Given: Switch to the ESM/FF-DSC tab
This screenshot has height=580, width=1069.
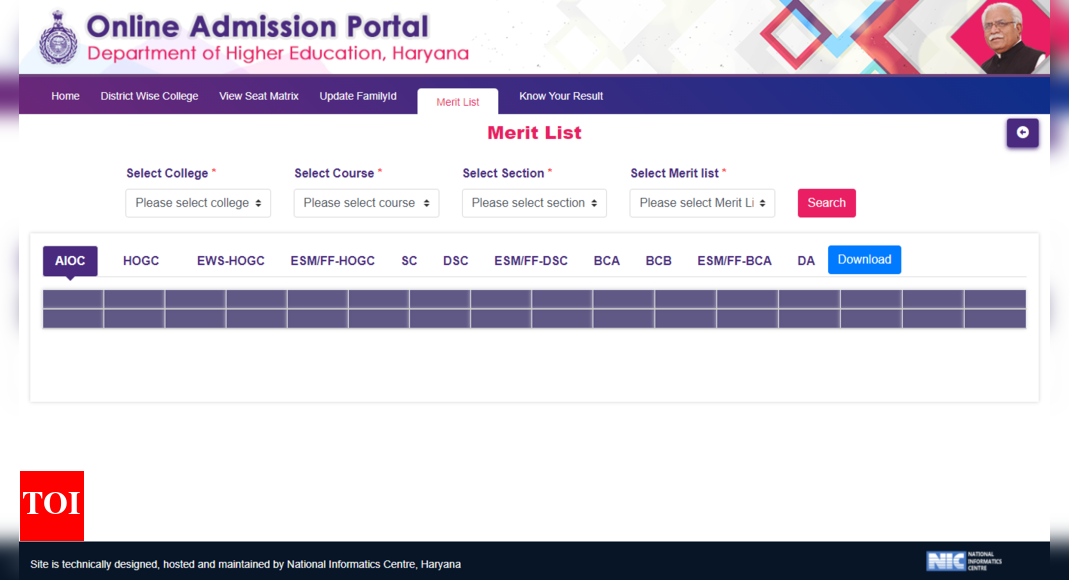Looking at the screenshot, I should pos(530,261).
